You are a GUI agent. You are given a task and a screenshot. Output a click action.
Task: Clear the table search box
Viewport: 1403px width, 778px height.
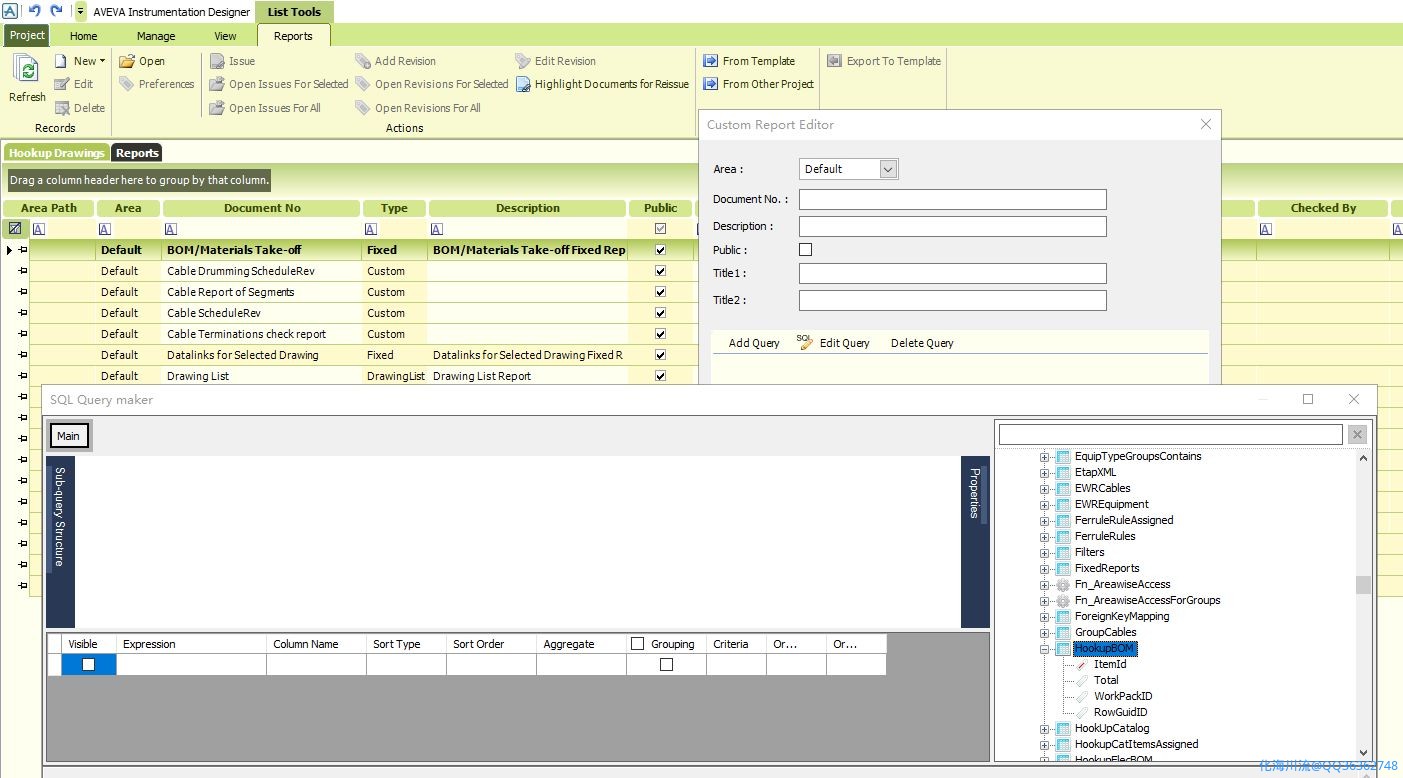(1357, 434)
